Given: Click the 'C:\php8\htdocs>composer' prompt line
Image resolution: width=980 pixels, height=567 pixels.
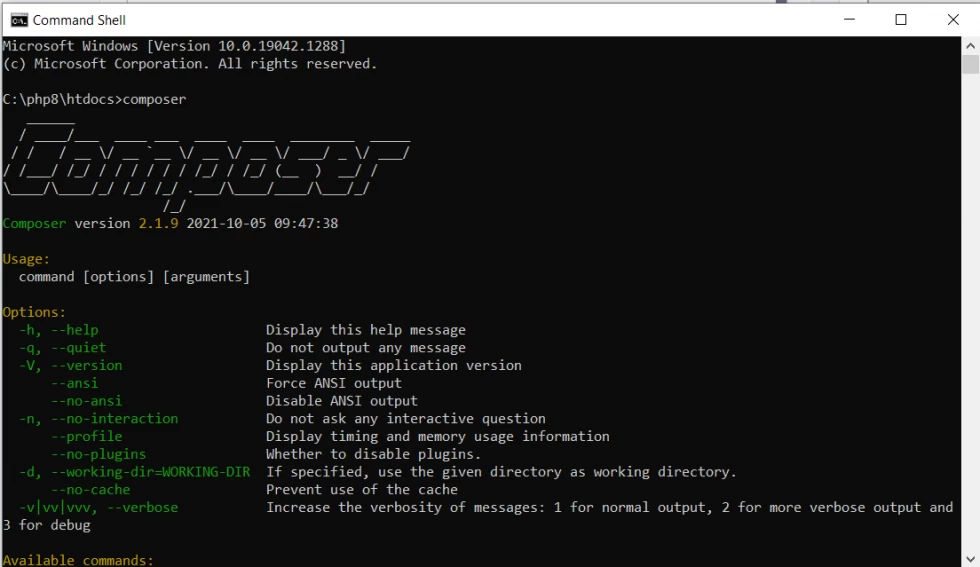Looking at the screenshot, I should tap(94, 99).
